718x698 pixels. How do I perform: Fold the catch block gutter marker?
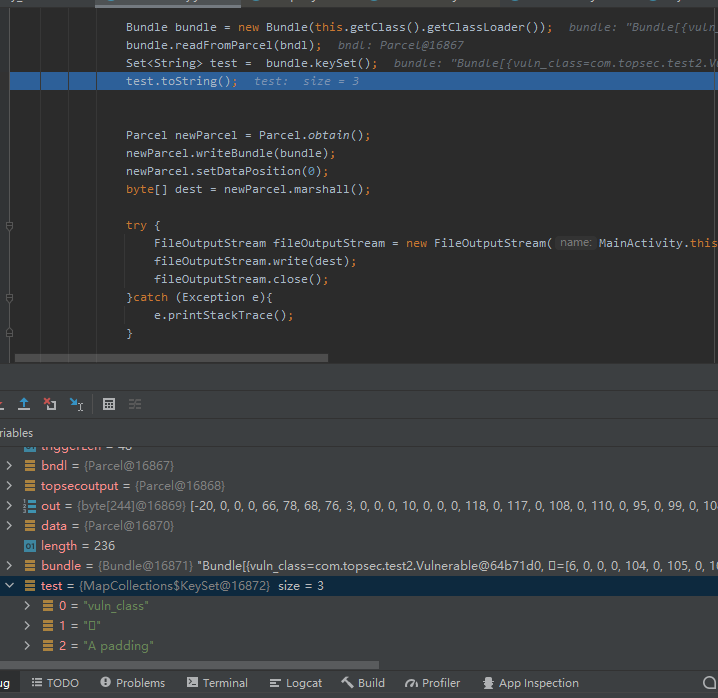click(9, 298)
